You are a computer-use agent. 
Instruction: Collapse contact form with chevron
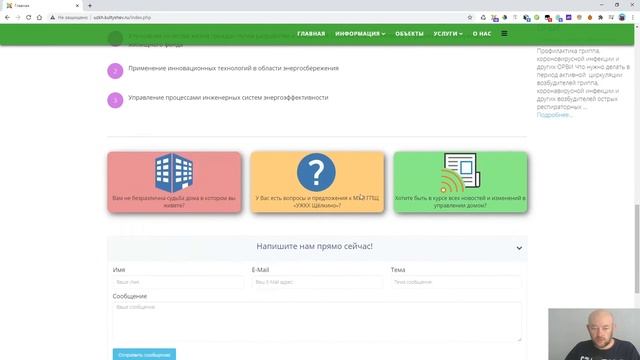click(519, 248)
